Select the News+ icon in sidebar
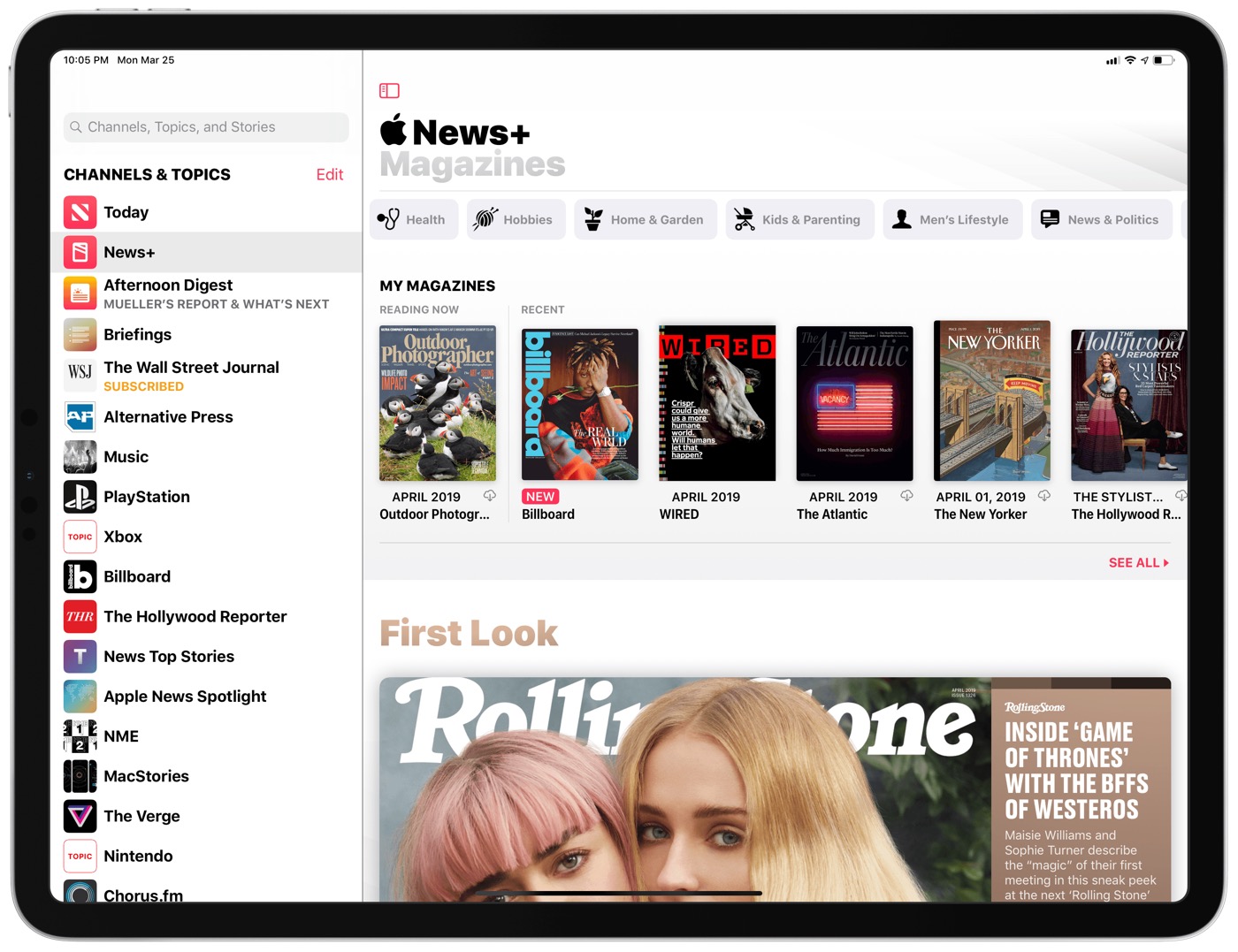 (x=80, y=252)
